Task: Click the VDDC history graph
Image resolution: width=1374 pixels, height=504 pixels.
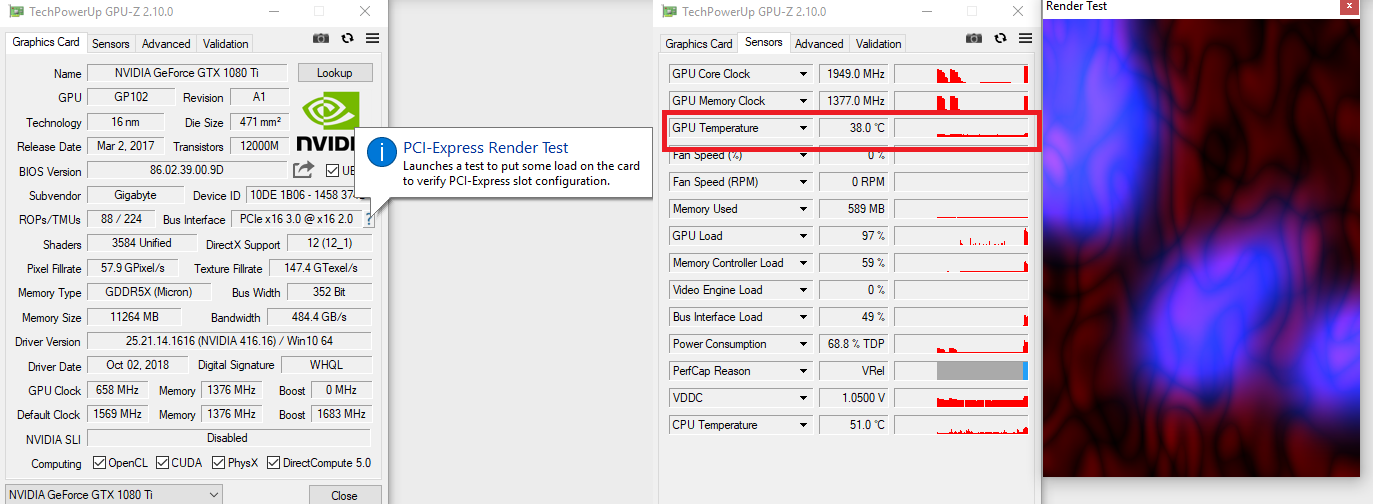Action: (x=961, y=398)
